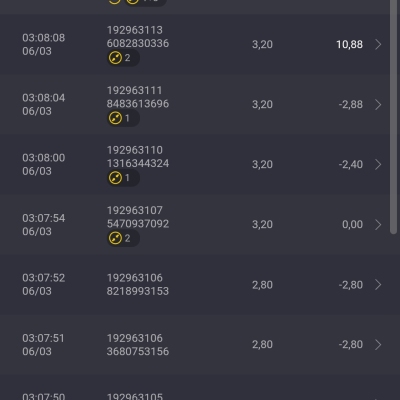Expand the 0,00 result row chevron
Image resolution: width=400 pixels, height=400 pixels.
[x=378, y=225]
